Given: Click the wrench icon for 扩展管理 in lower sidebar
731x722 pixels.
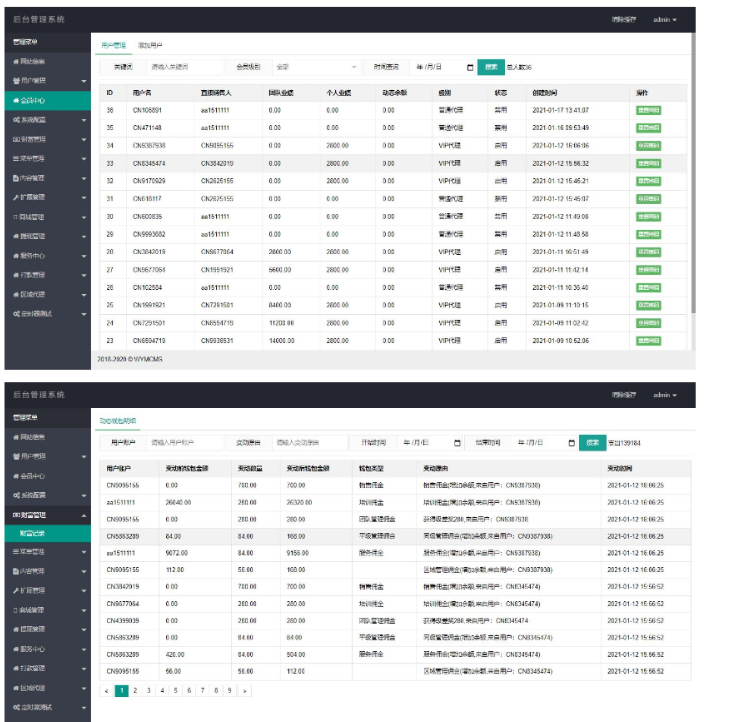Looking at the screenshot, I should click(16, 590).
